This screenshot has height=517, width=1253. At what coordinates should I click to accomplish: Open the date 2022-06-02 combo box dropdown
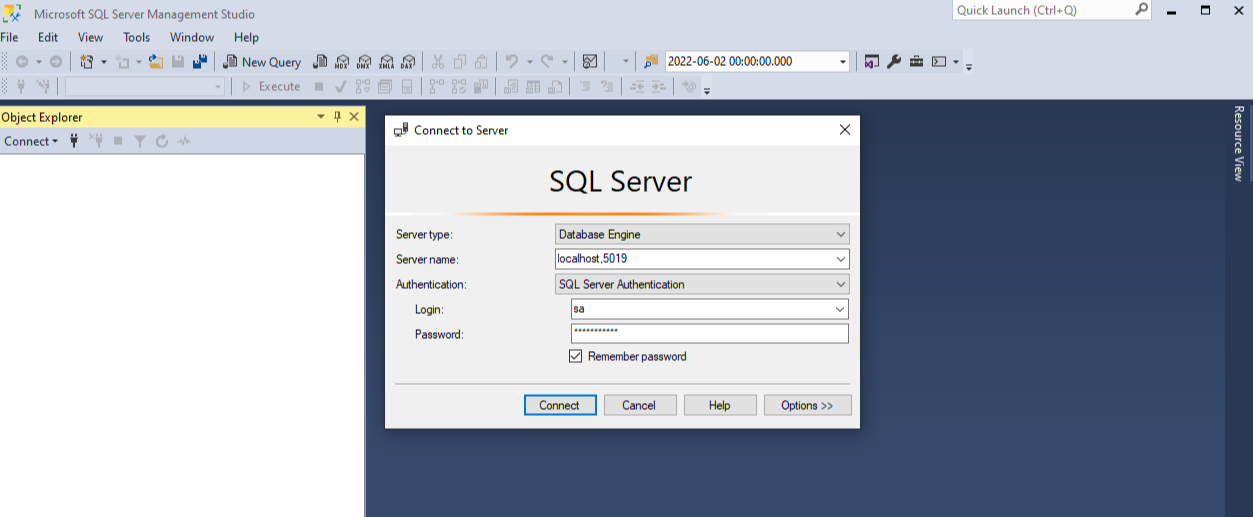click(843, 62)
